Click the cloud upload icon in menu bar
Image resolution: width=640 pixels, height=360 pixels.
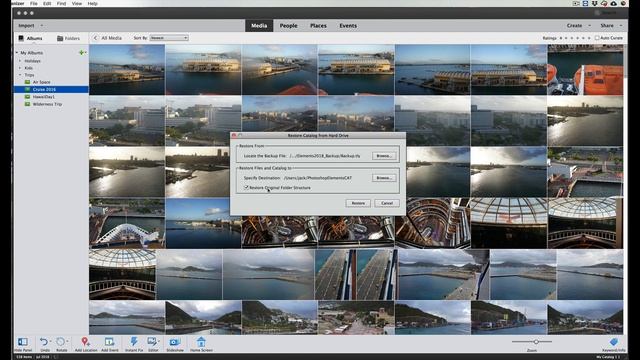(613, 3)
